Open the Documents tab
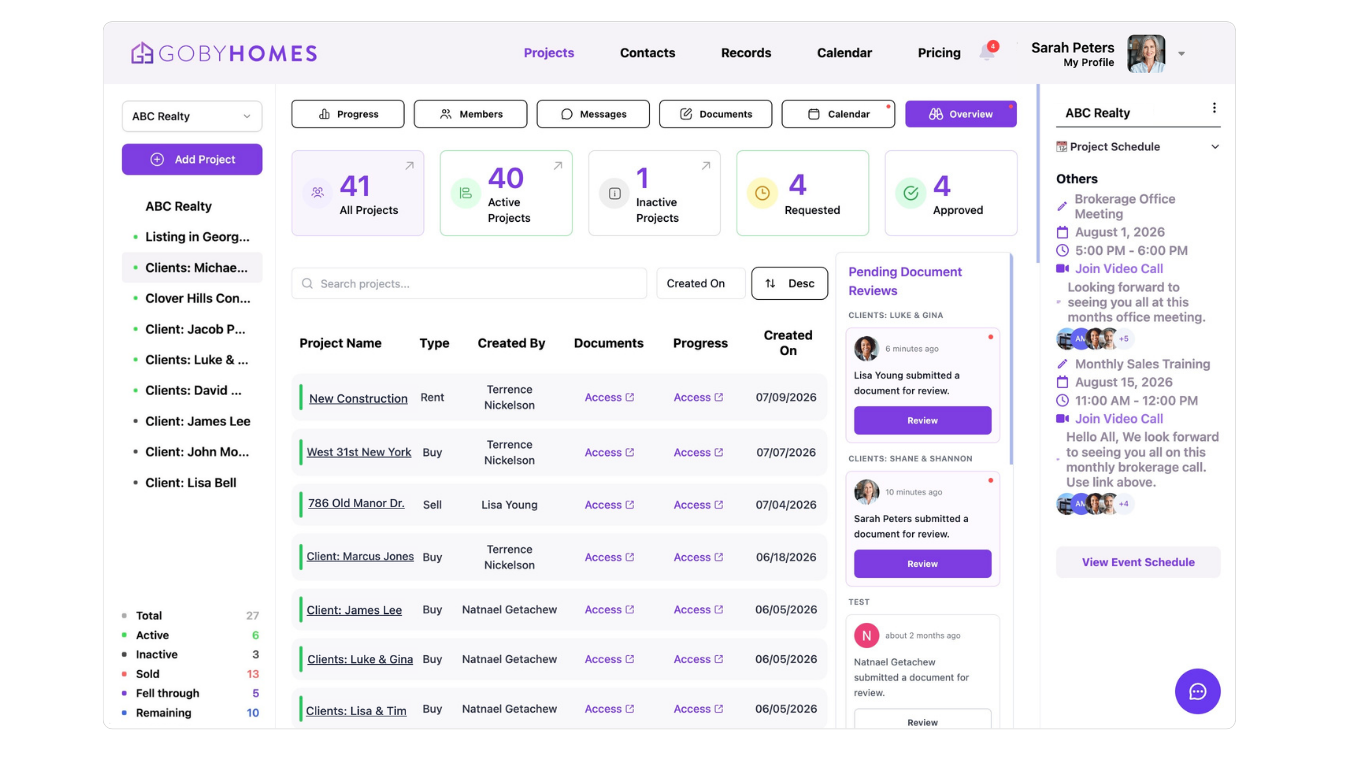 (x=716, y=114)
